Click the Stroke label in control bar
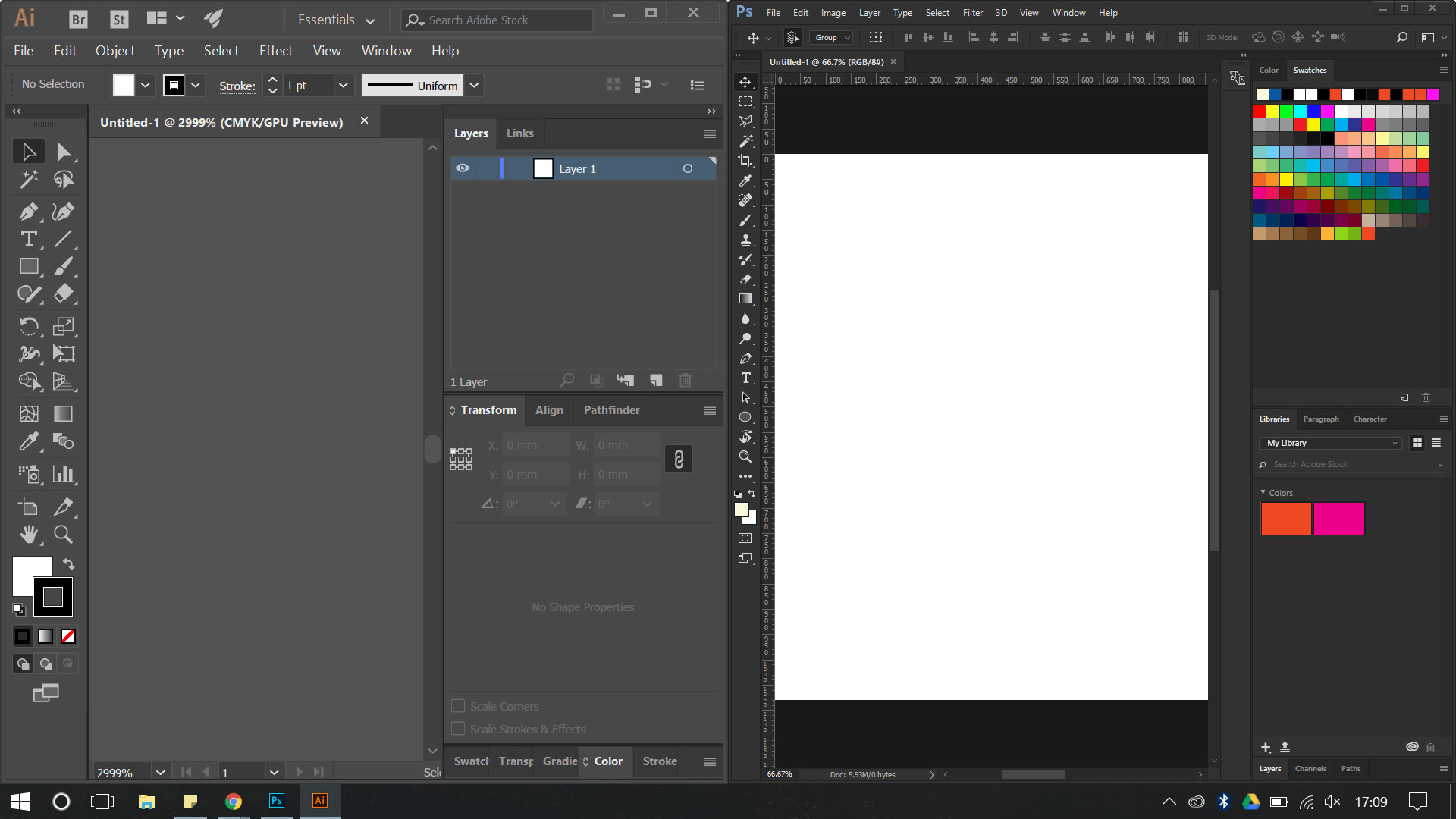The image size is (1456, 819). click(237, 86)
